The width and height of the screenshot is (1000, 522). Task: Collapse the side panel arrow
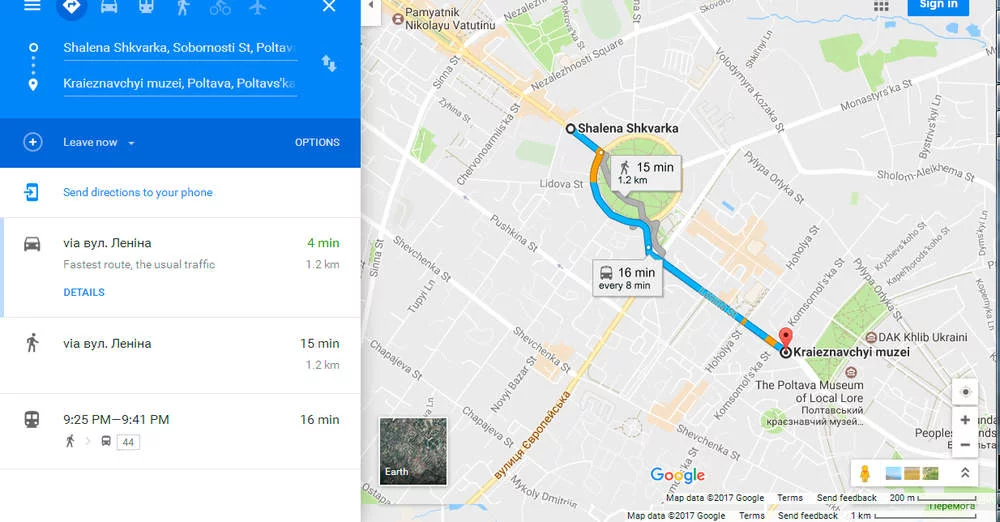tap(371, 8)
